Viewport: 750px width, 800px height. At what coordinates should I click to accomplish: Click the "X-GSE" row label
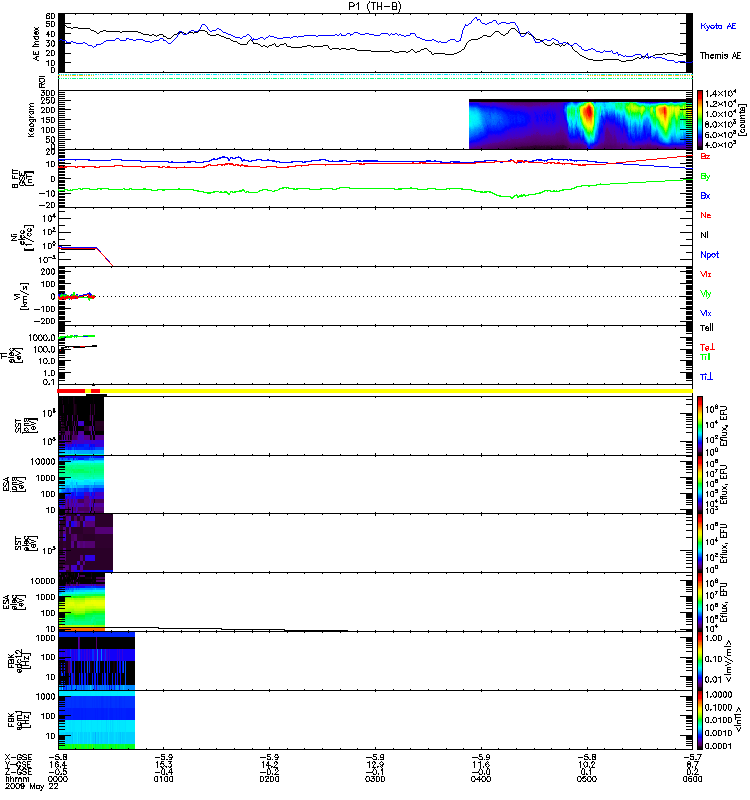point(18,757)
